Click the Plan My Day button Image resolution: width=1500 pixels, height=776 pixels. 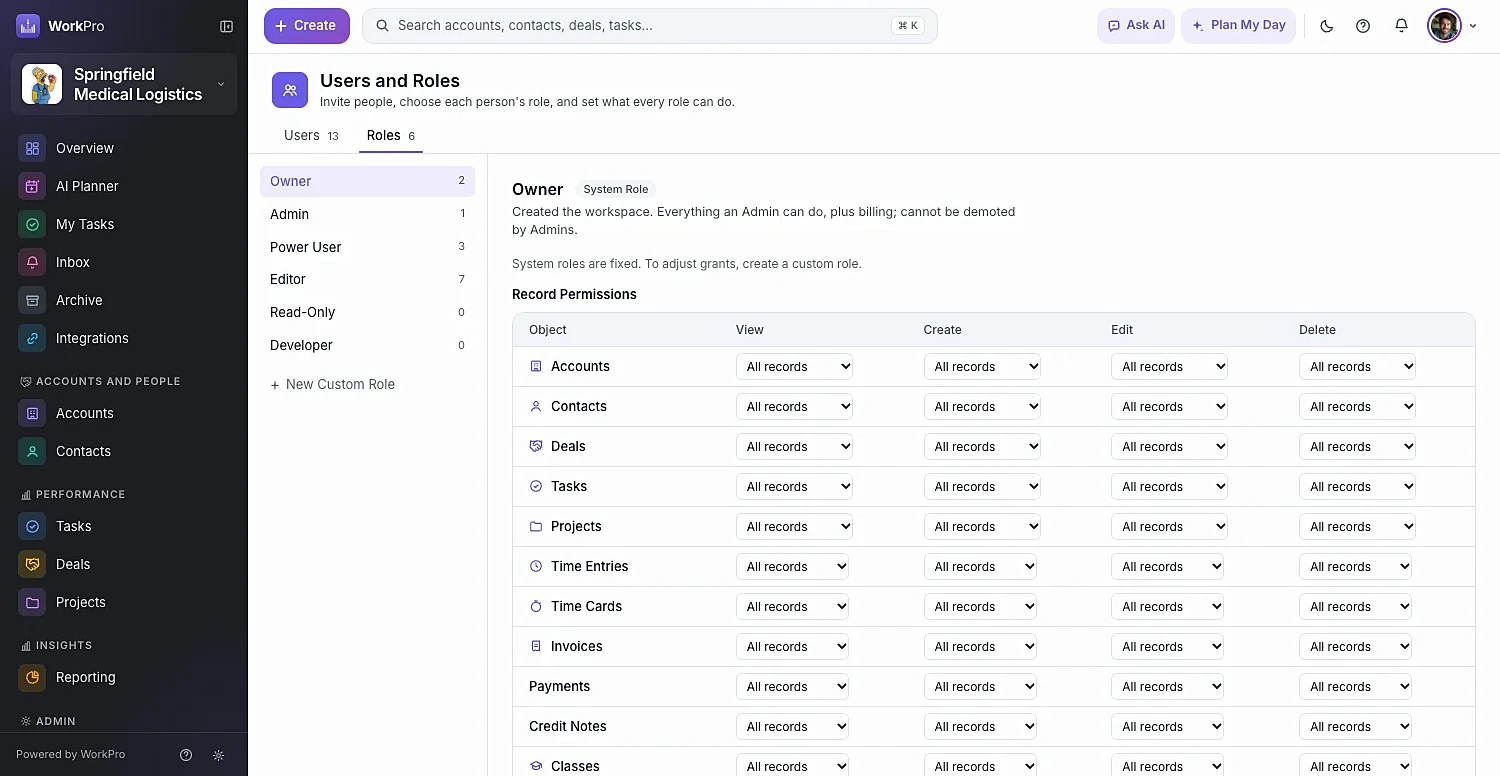point(1238,26)
